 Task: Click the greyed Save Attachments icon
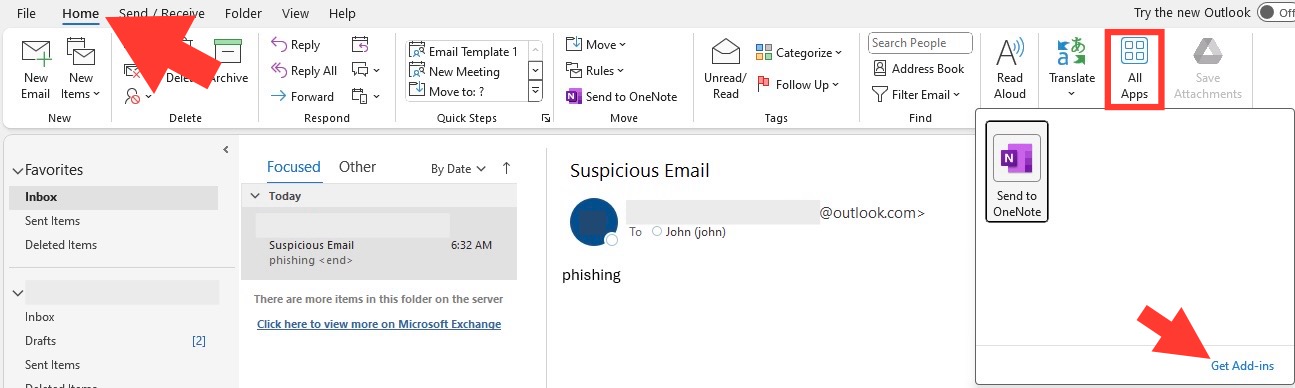pyautogui.click(x=1208, y=69)
